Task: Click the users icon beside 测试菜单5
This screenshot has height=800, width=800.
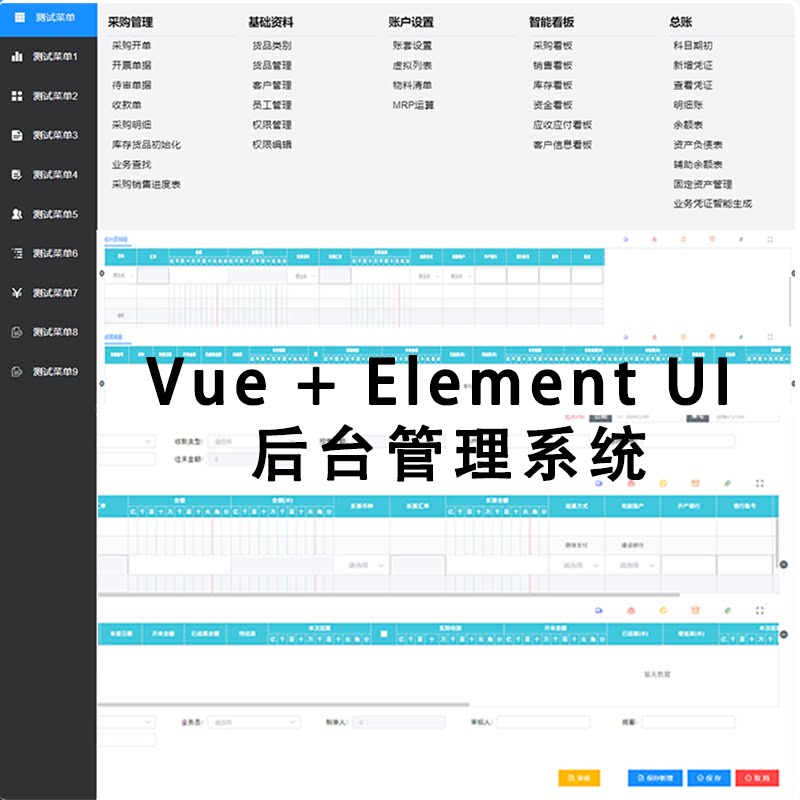Action: point(17,214)
